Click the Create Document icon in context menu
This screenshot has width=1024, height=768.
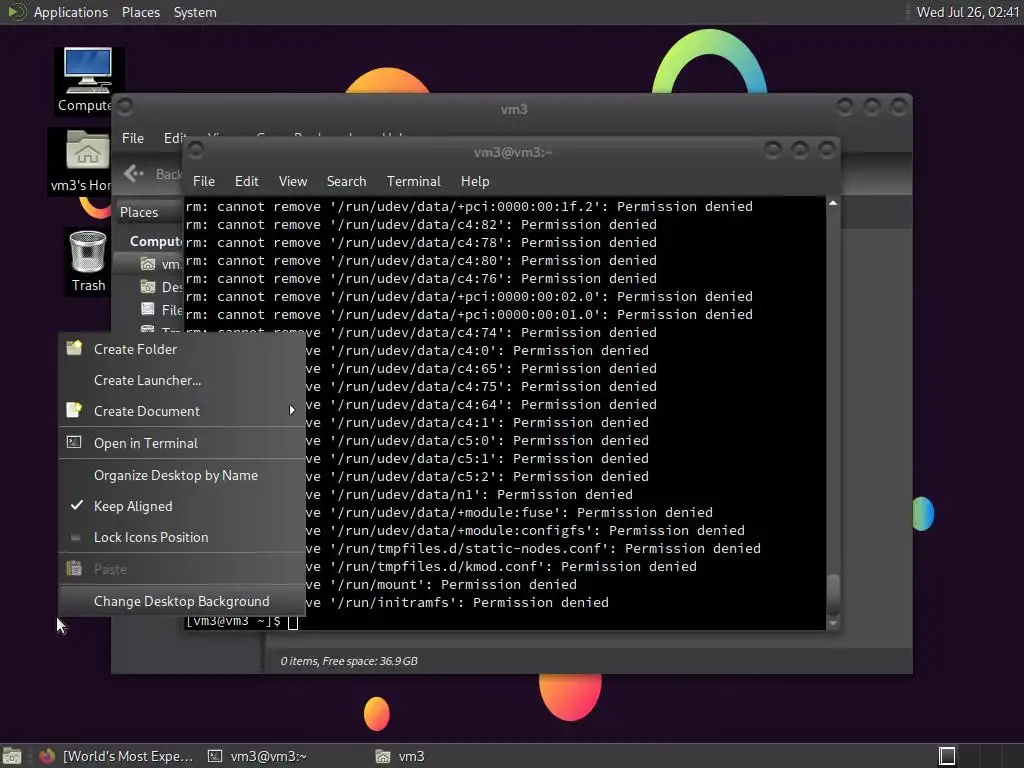[74, 410]
